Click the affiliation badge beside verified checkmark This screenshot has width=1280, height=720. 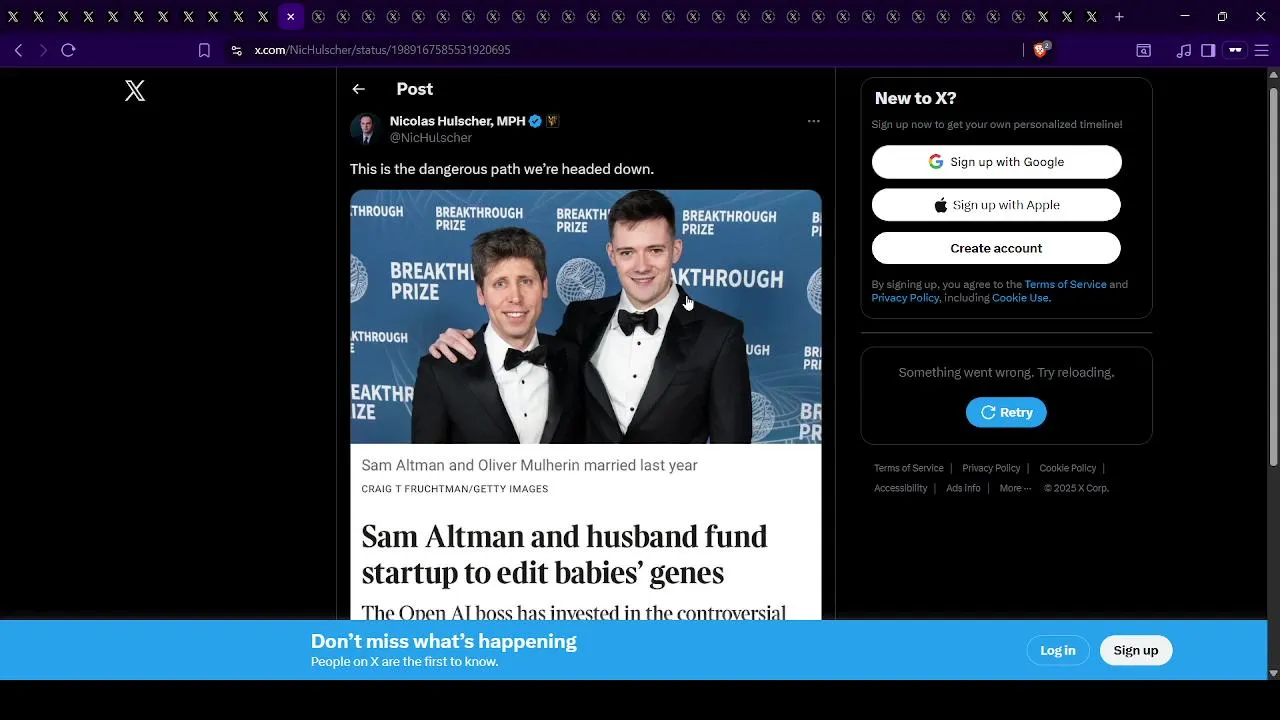pyautogui.click(x=552, y=121)
